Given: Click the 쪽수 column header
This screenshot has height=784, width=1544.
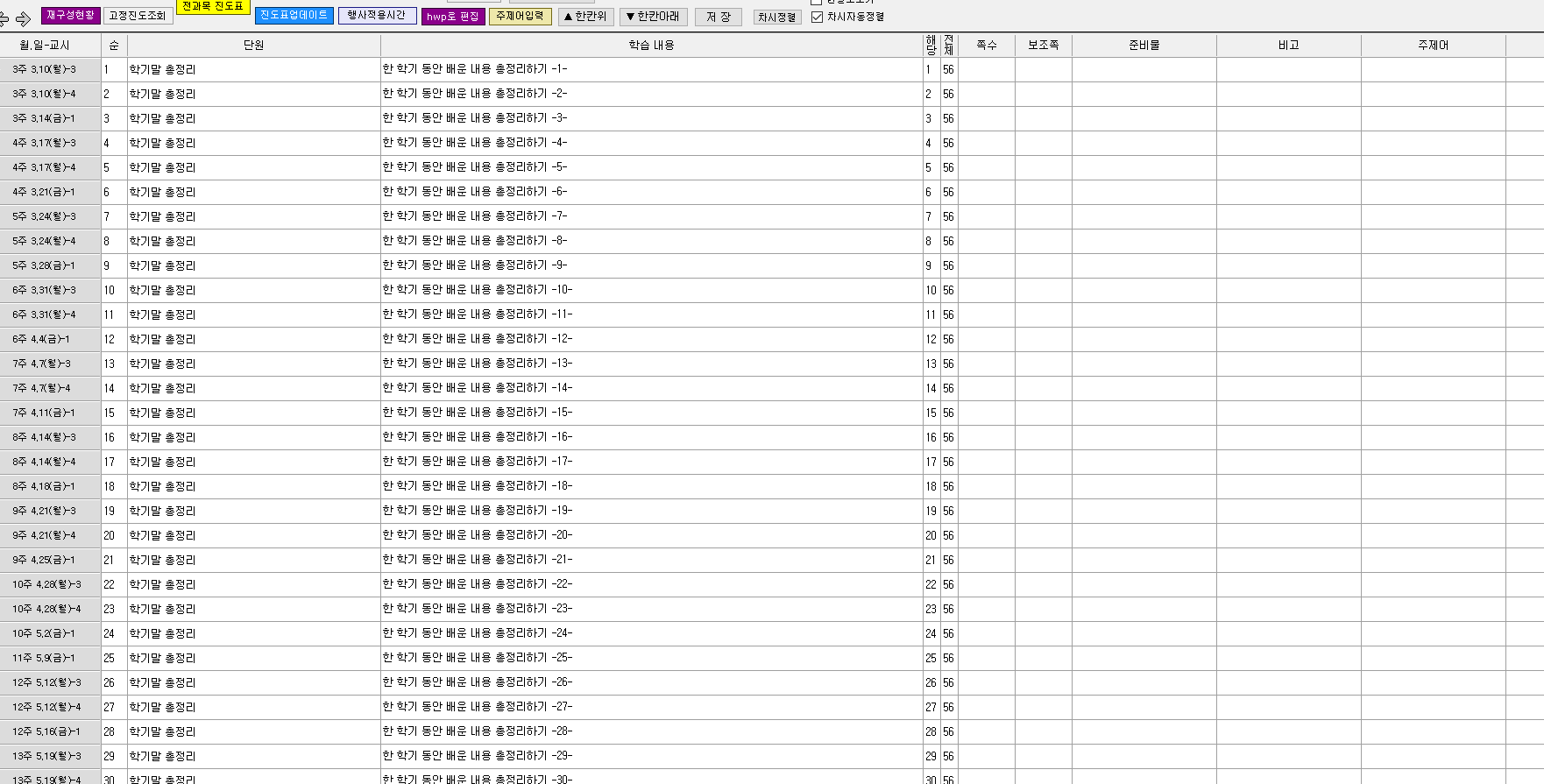Looking at the screenshot, I should tap(987, 45).
